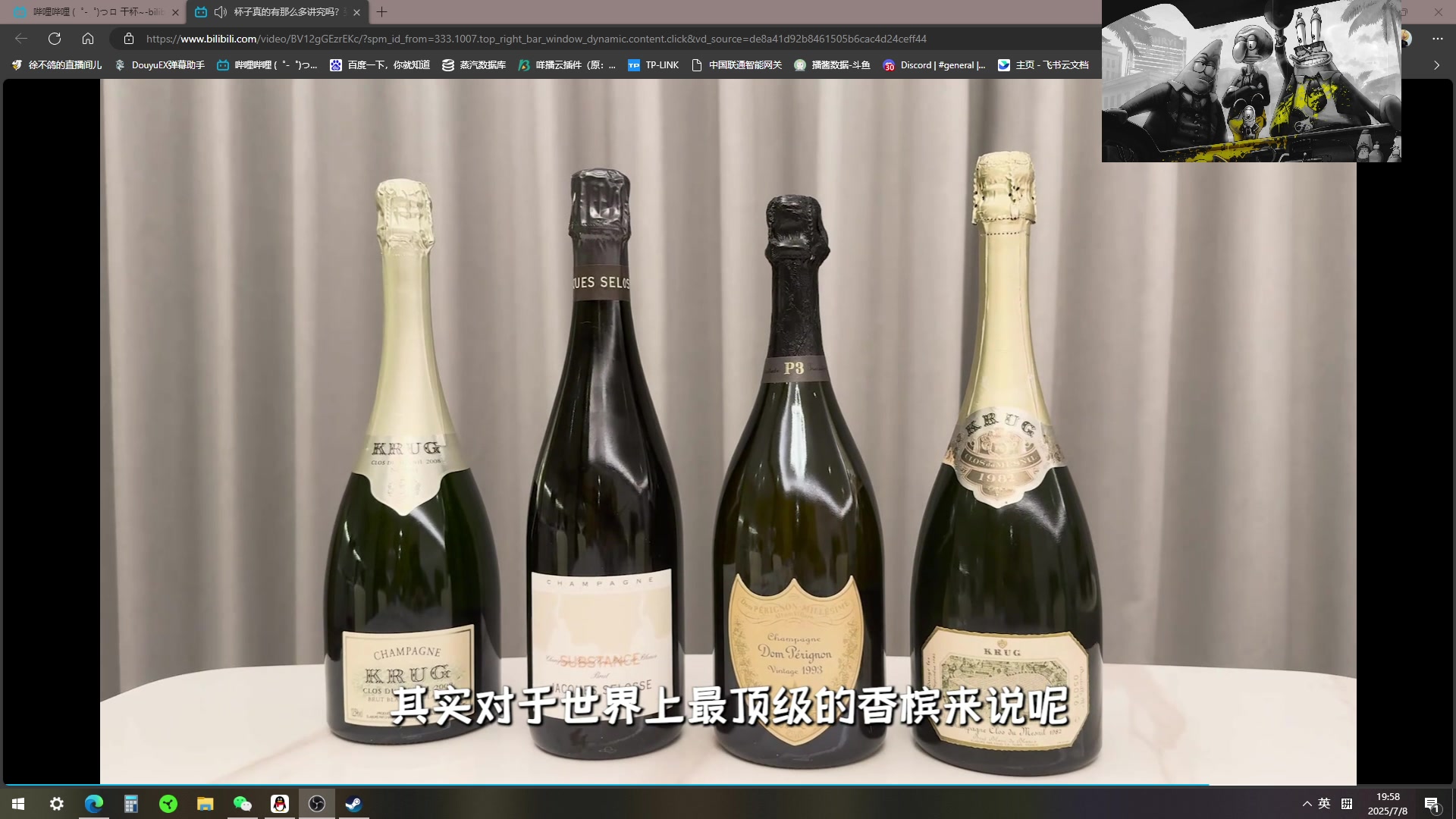The height and width of the screenshot is (819, 1456).
Task: Go to the browser home page
Action: coord(88,39)
